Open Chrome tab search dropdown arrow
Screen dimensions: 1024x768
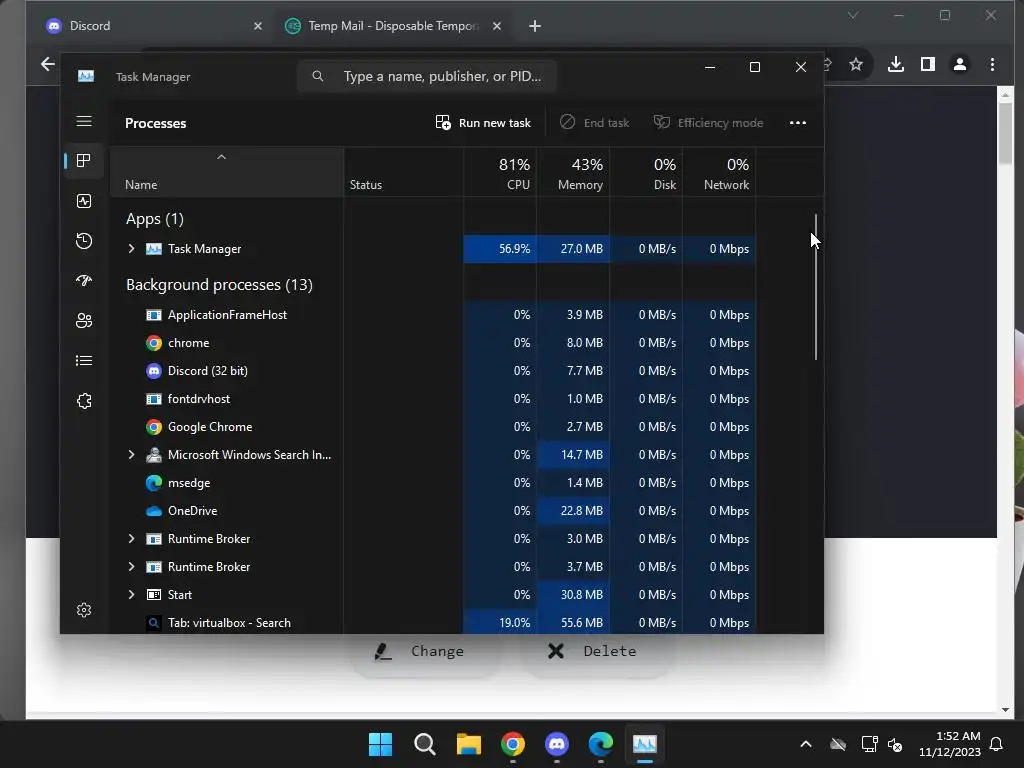[x=853, y=15]
